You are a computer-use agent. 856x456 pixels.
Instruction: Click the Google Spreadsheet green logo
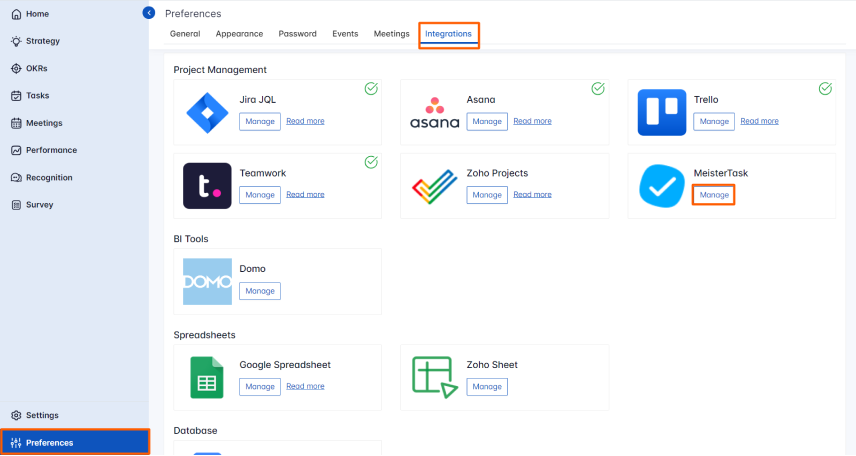pyautogui.click(x=207, y=377)
